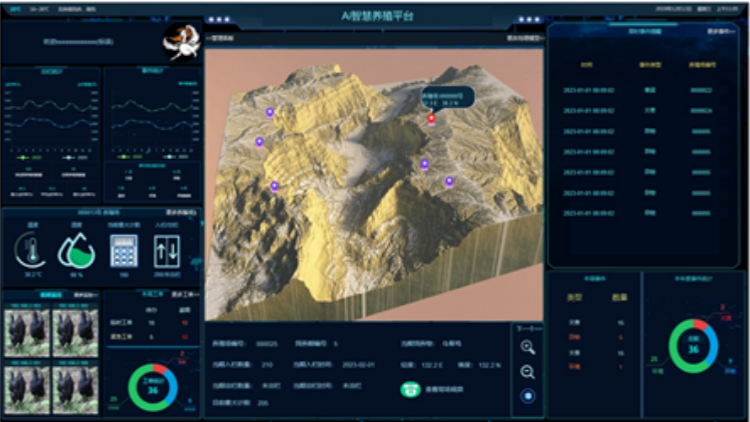750x422 pixels.
Task: Click the round reset view button below zoom icons
Action: (x=527, y=397)
